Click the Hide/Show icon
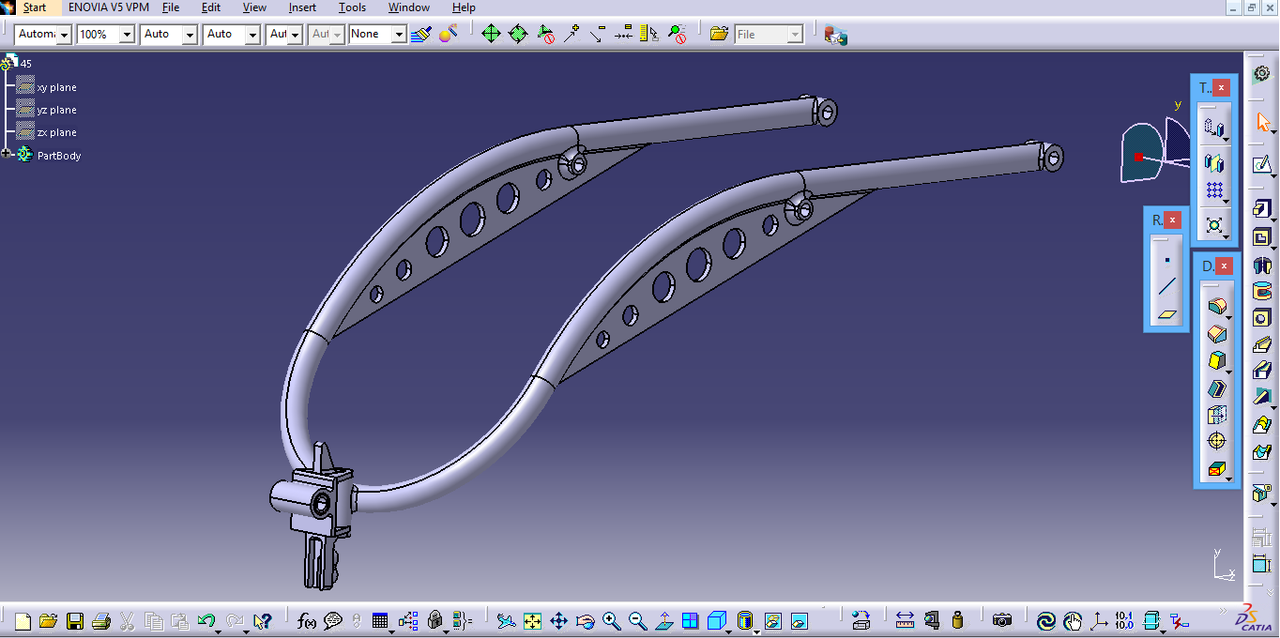The height and width of the screenshot is (638, 1280). click(x=773, y=622)
